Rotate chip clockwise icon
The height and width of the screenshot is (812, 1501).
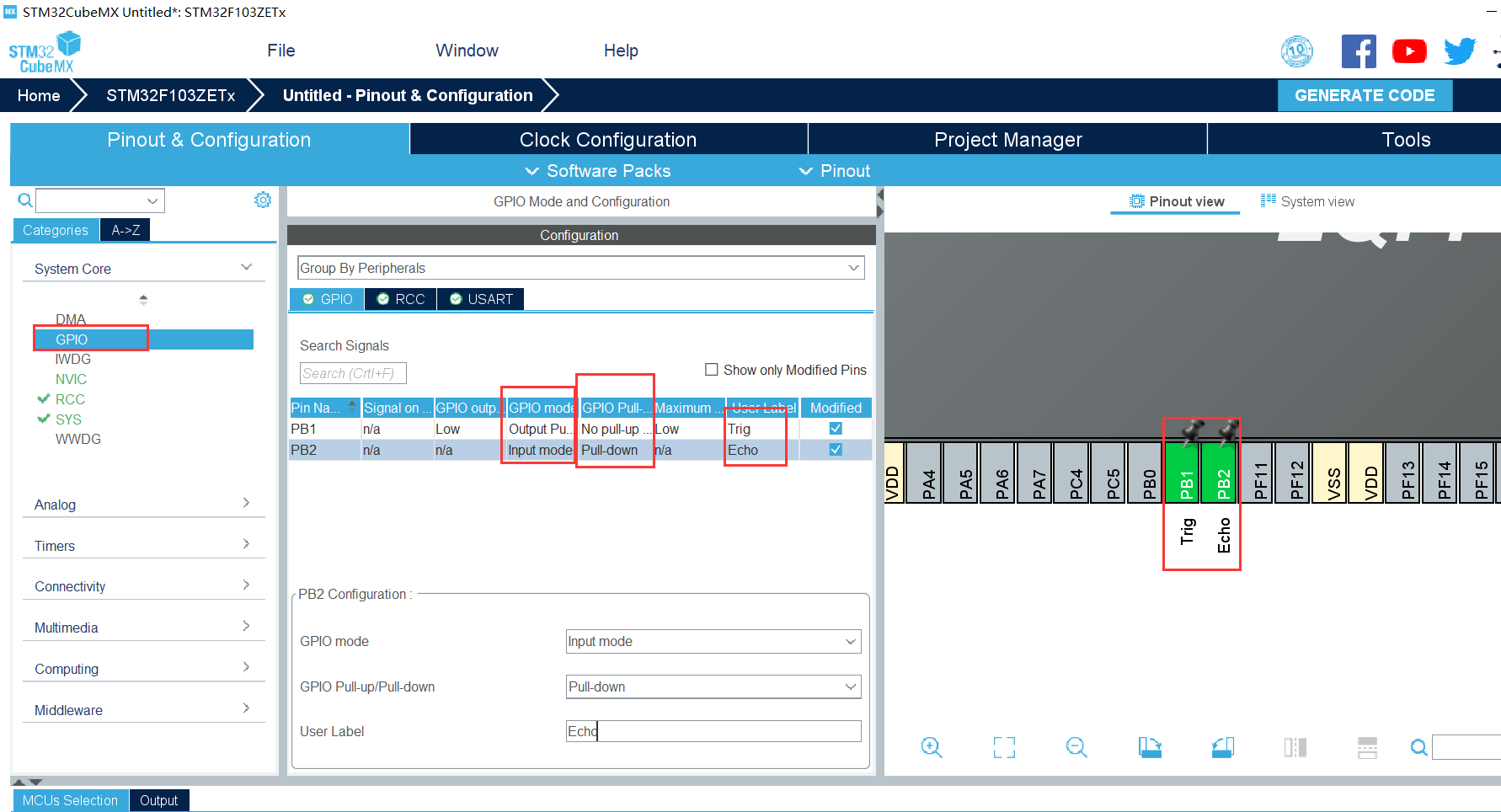[x=1150, y=747]
